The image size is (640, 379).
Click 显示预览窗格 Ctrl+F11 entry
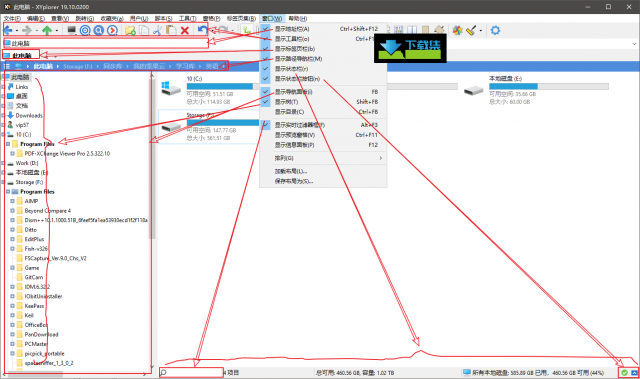322,135
